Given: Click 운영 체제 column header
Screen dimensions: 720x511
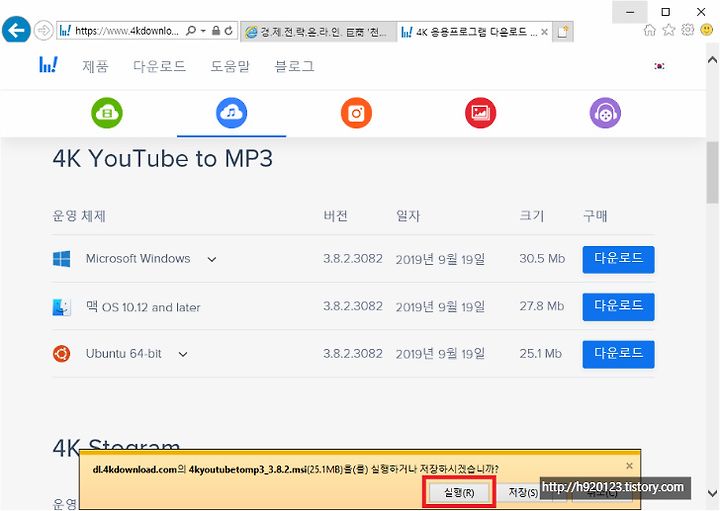Looking at the screenshot, I should 79,216.
